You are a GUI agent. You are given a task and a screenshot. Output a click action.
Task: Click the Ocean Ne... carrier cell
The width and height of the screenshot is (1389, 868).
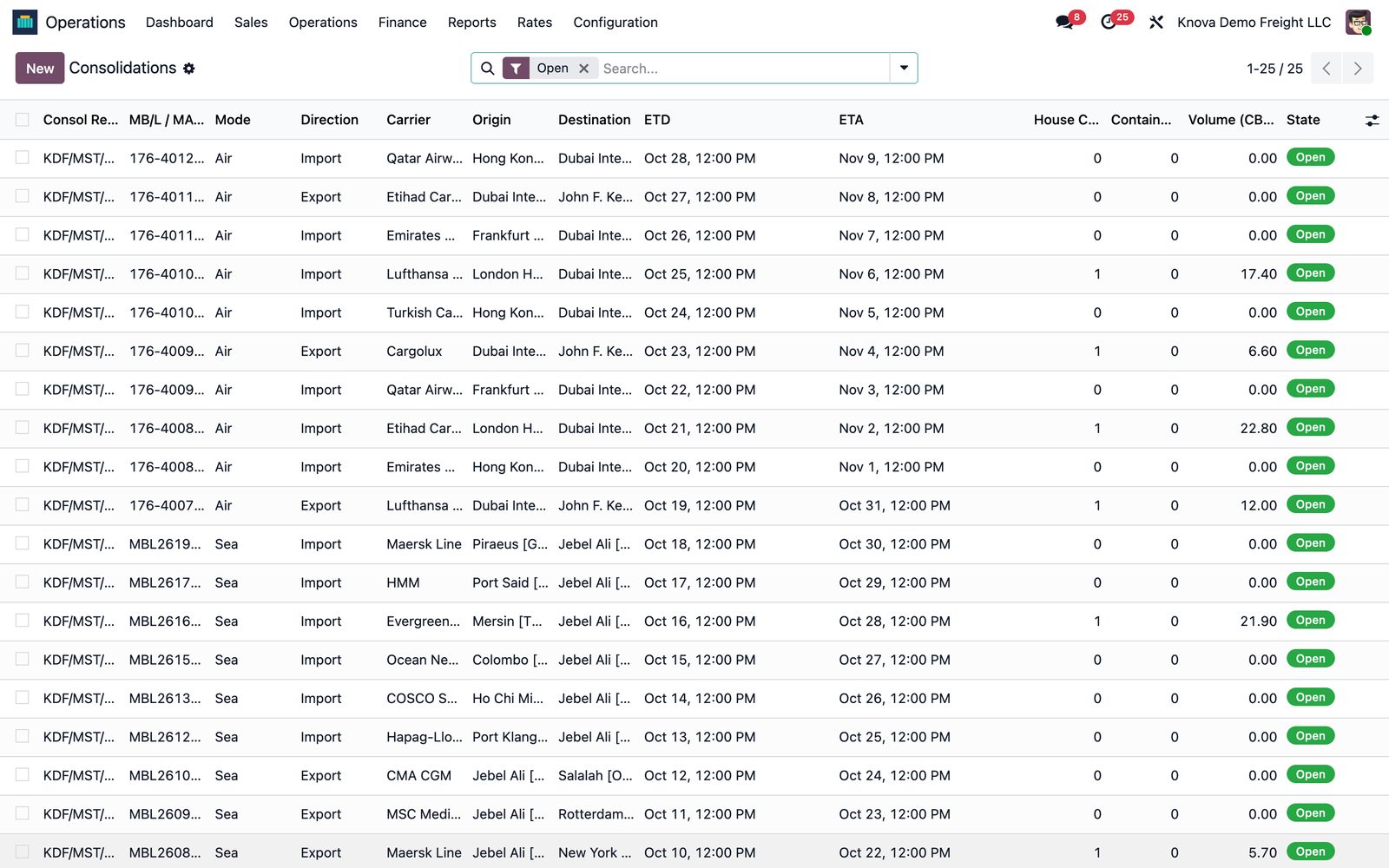[x=423, y=660]
